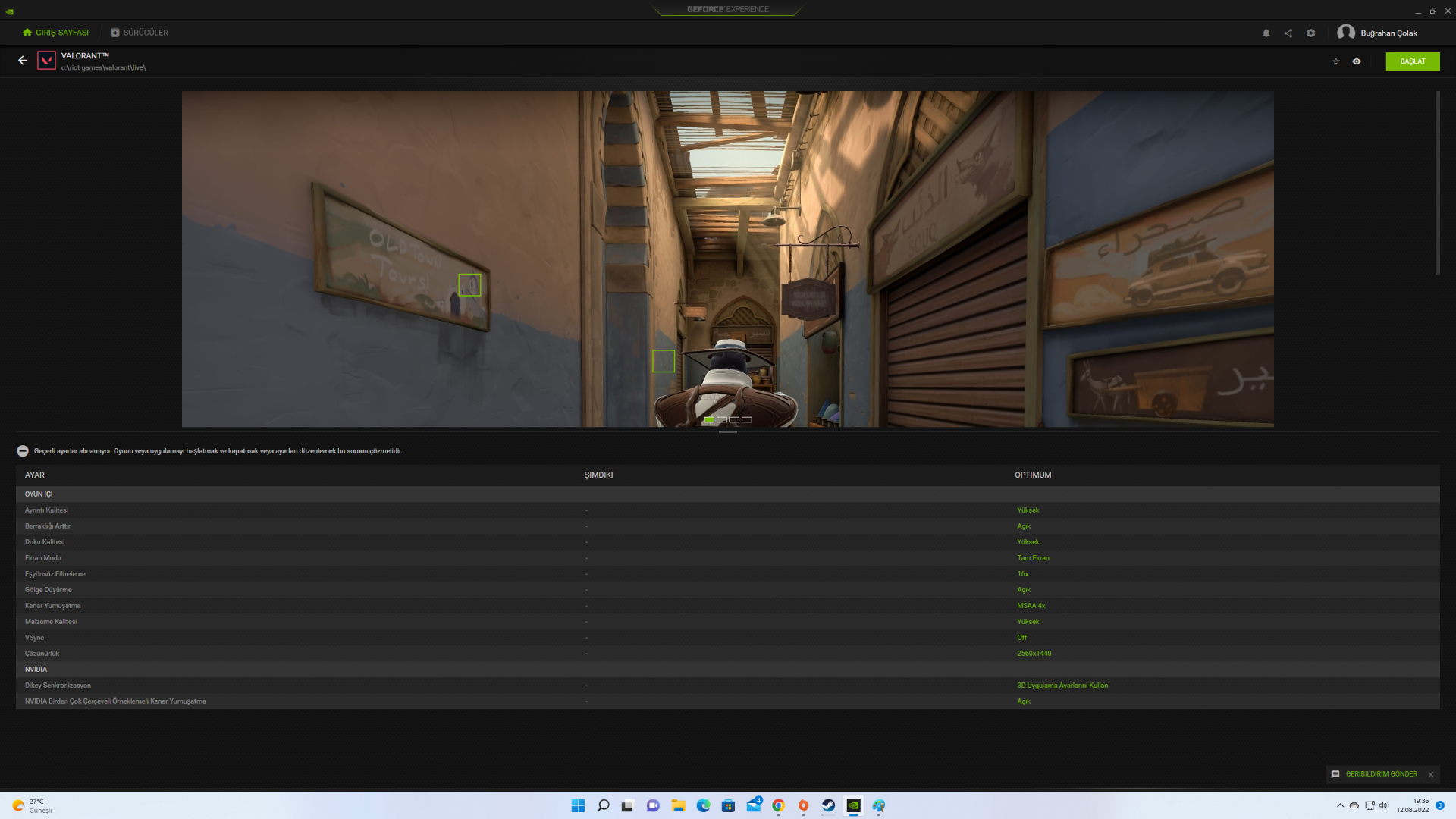Dismiss the feedback bar with X
Image resolution: width=1456 pixels, height=819 pixels.
pyautogui.click(x=1431, y=774)
